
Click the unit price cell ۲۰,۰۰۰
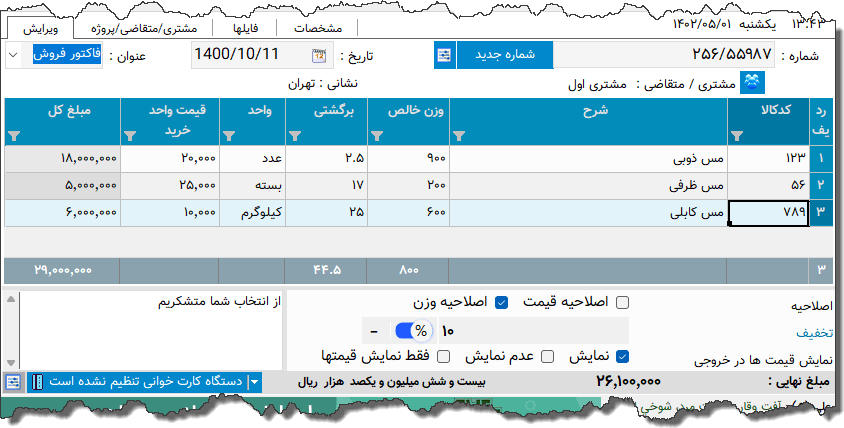(x=170, y=158)
